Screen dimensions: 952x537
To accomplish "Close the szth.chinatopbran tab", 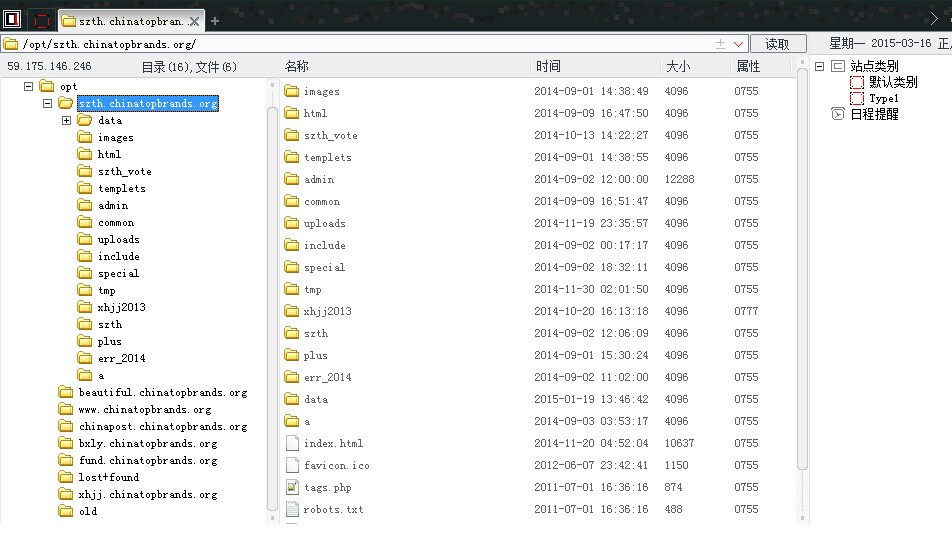I will point(194,21).
